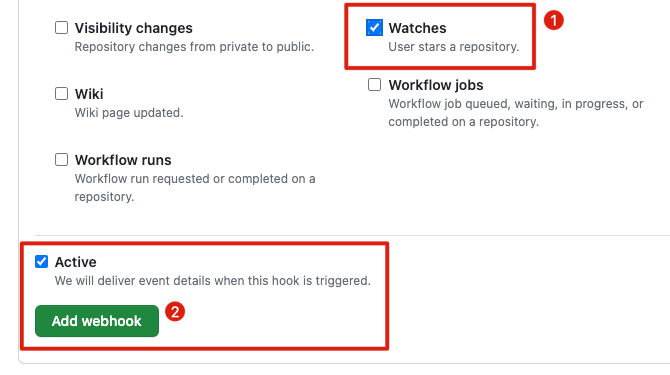670x375 pixels.
Task: Click the 'Workflow job queued, waiting' description
Action: [x=516, y=113]
